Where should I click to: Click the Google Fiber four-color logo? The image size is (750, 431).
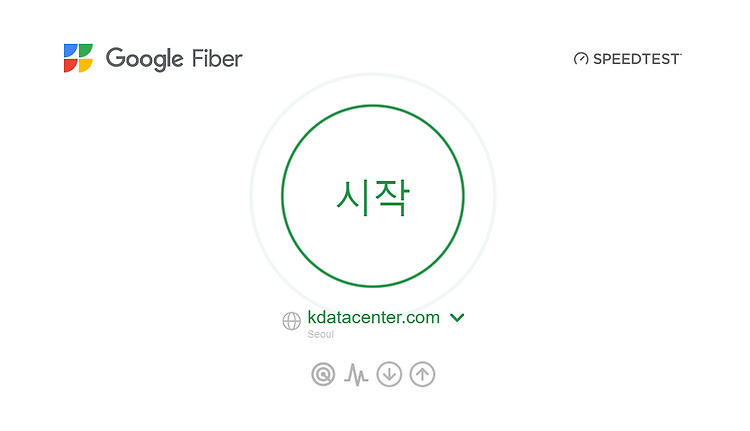[78, 58]
